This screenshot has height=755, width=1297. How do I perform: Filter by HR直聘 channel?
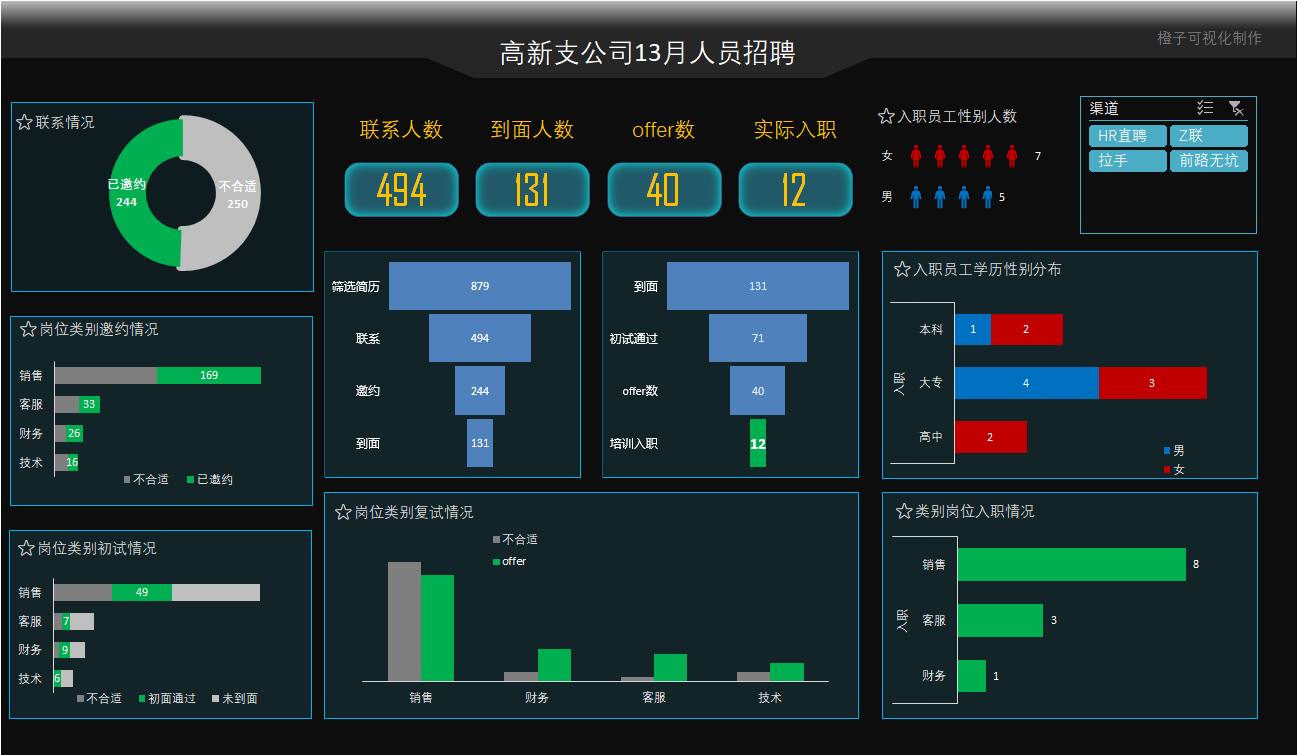[1128, 136]
